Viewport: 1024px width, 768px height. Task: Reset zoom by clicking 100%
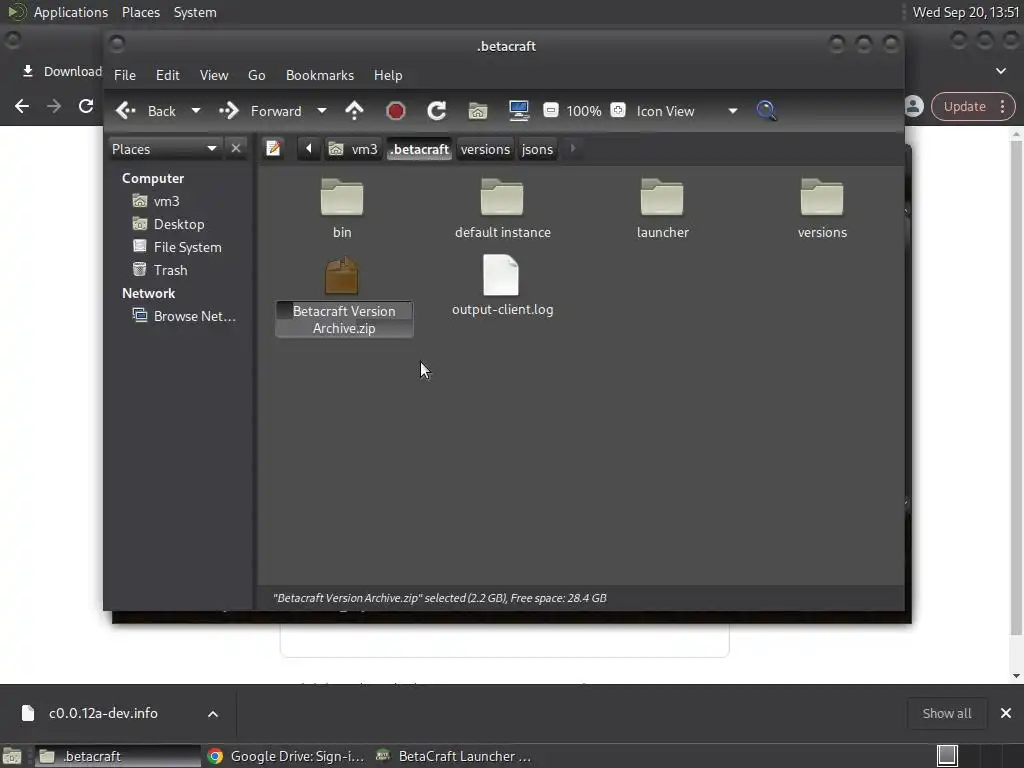(x=583, y=111)
